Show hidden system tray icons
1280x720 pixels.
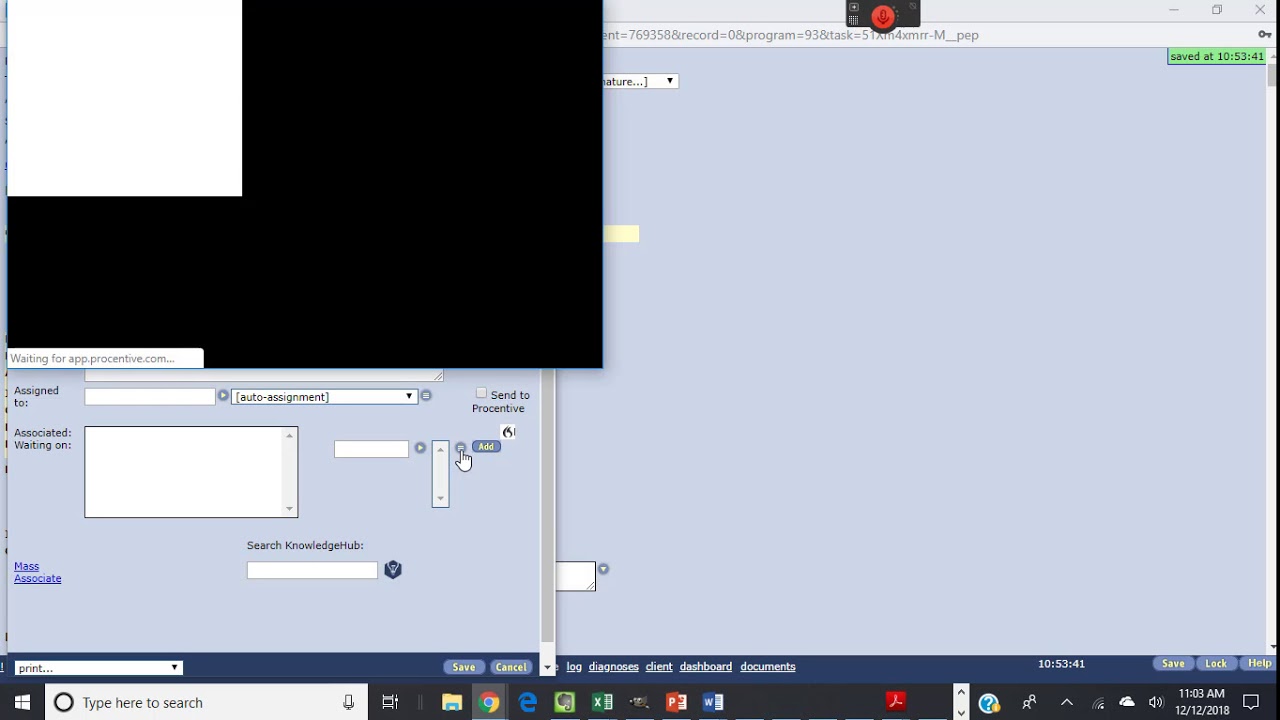click(1066, 702)
